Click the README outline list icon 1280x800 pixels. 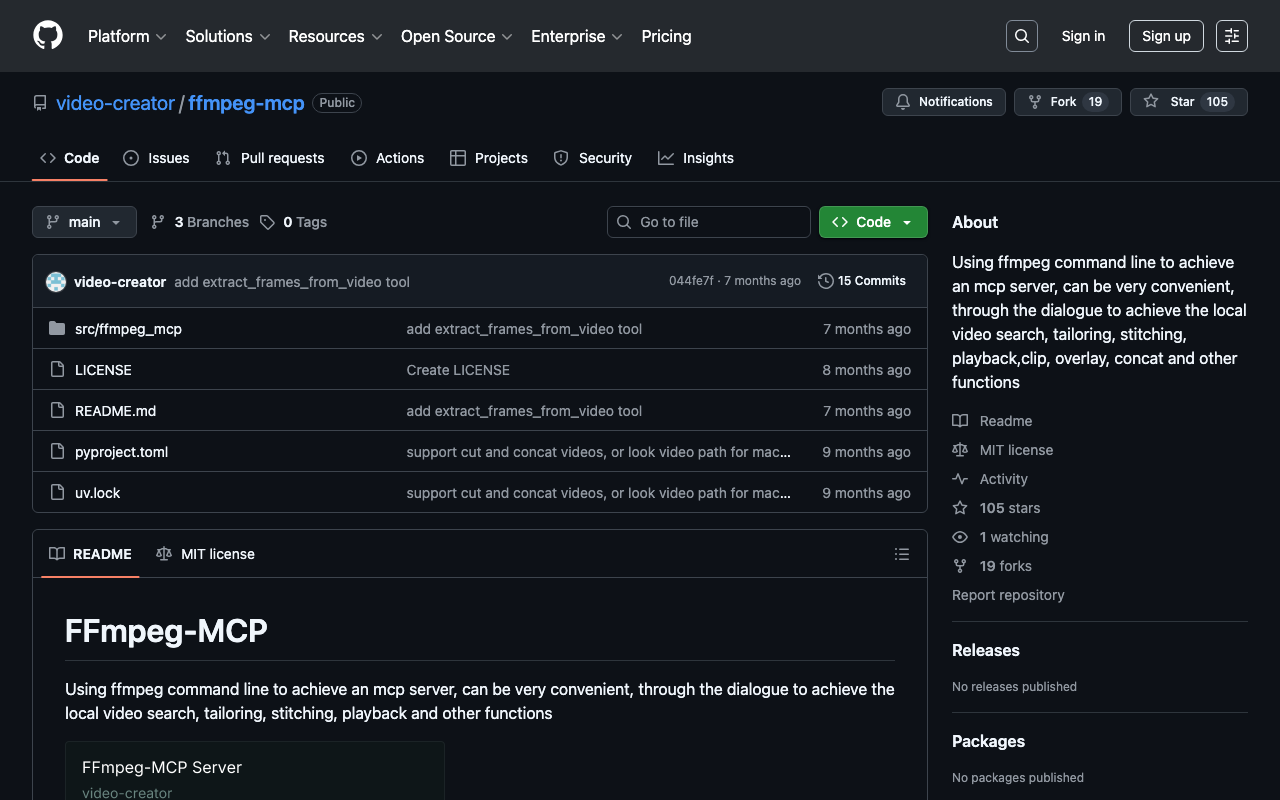pos(901,554)
